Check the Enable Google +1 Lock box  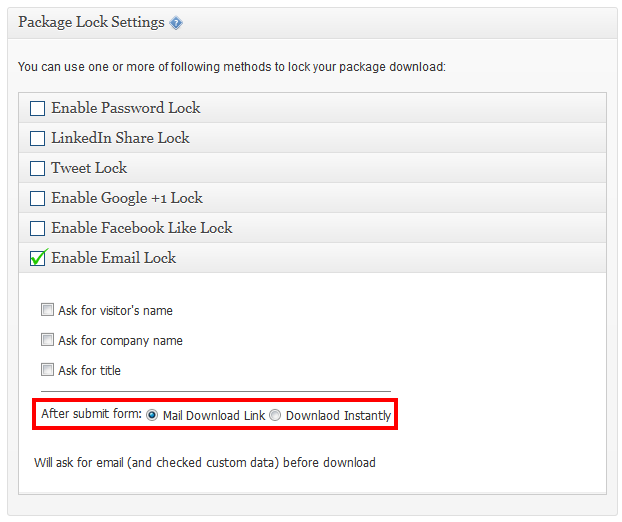(x=37, y=198)
